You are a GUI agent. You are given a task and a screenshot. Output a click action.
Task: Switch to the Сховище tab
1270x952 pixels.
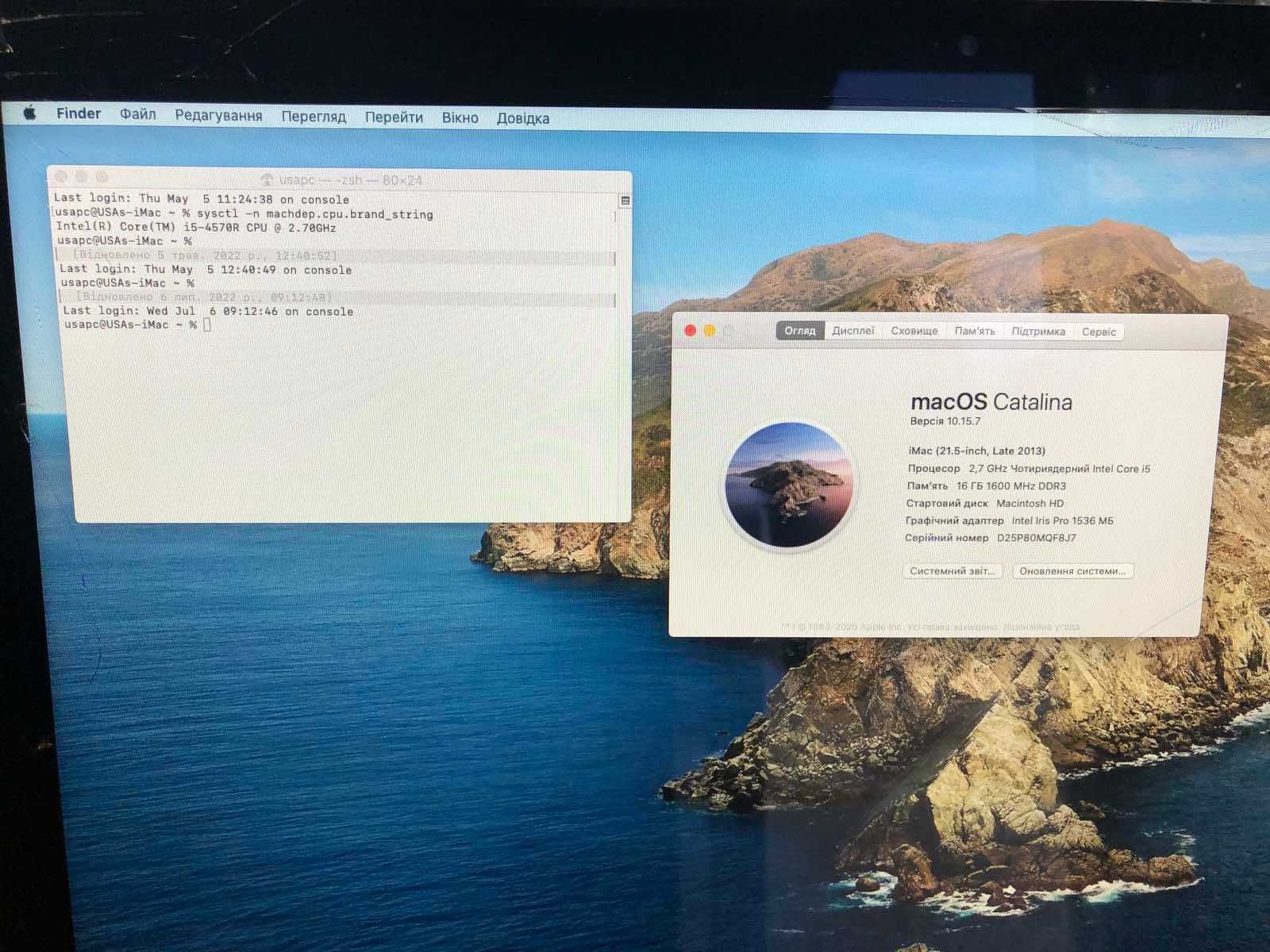(x=914, y=331)
